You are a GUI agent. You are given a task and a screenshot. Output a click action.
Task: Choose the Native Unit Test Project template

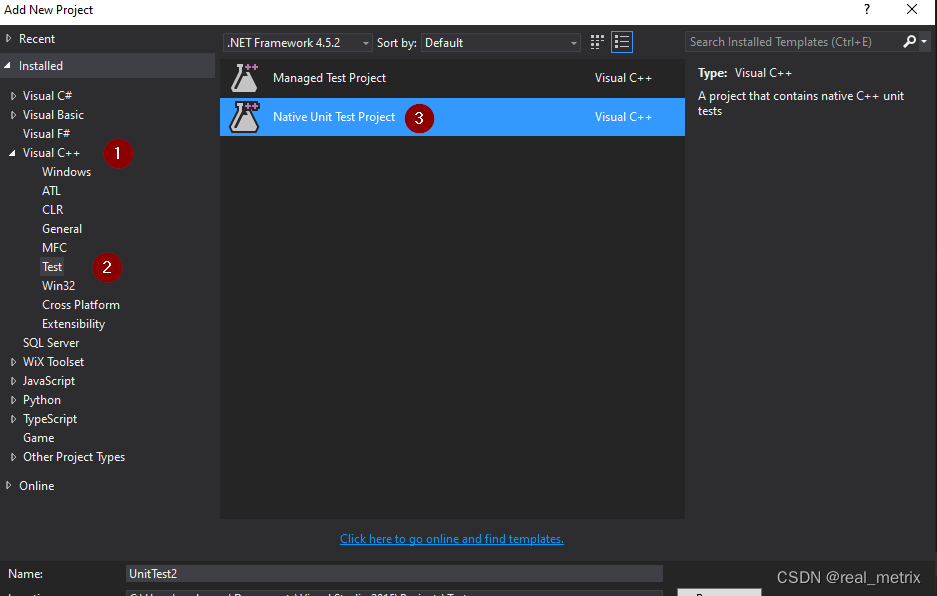(452, 117)
